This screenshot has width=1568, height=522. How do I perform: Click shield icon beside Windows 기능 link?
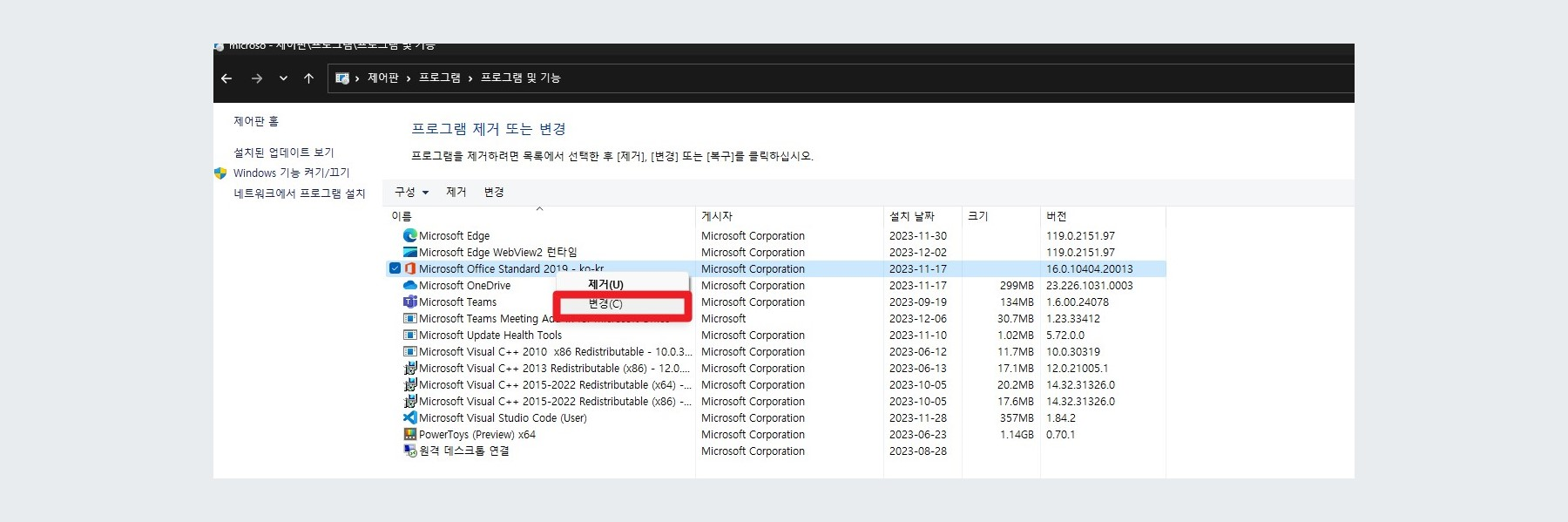220,173
